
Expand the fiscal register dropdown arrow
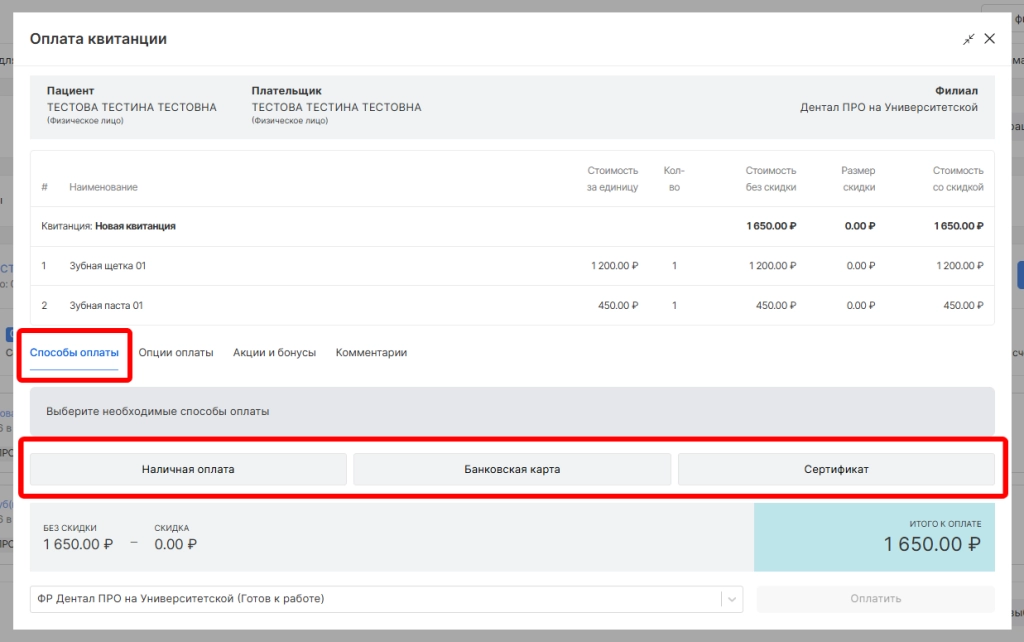tap(732, 599)
